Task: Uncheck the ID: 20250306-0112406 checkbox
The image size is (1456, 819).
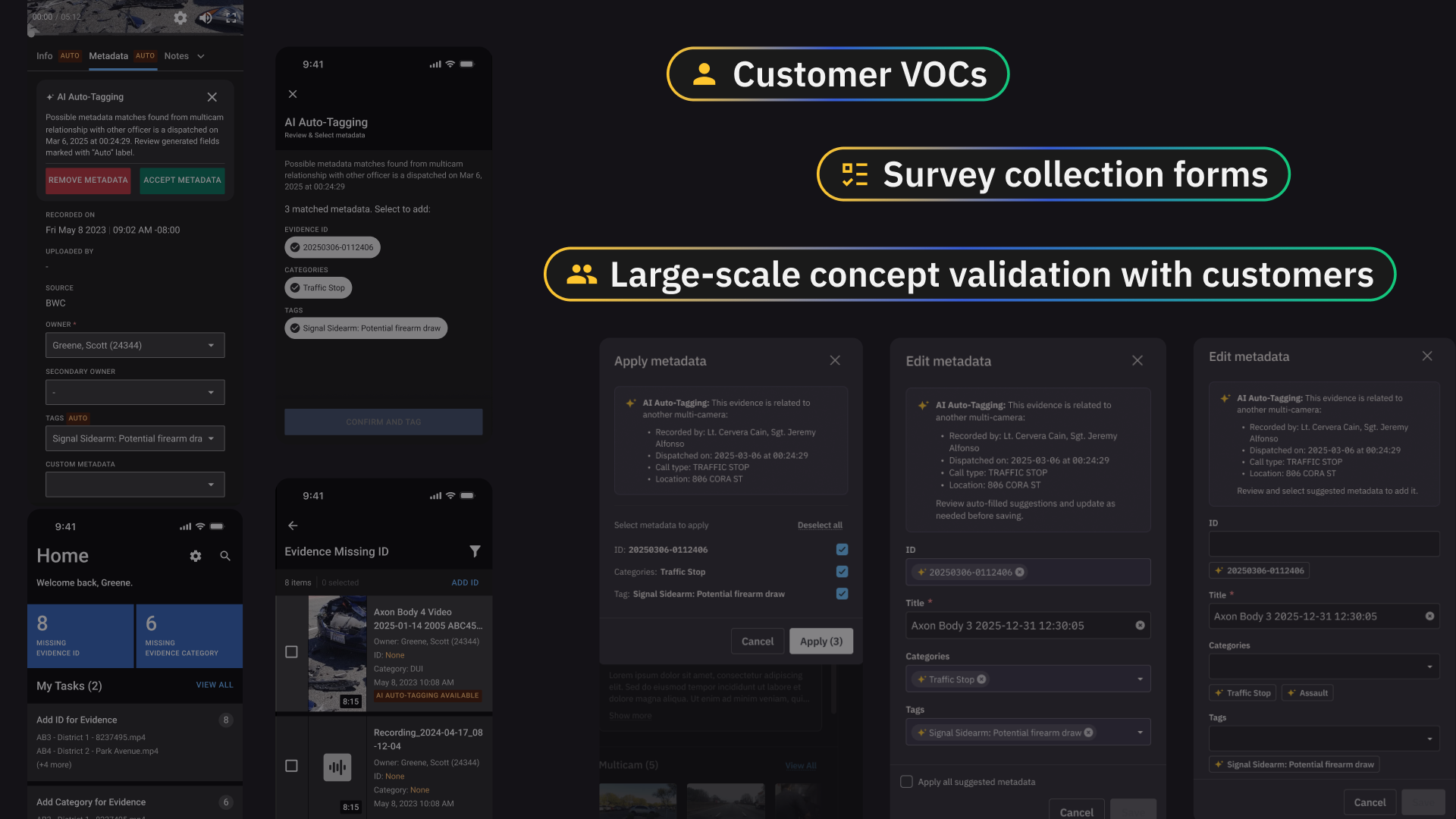Action: point(841,549)
